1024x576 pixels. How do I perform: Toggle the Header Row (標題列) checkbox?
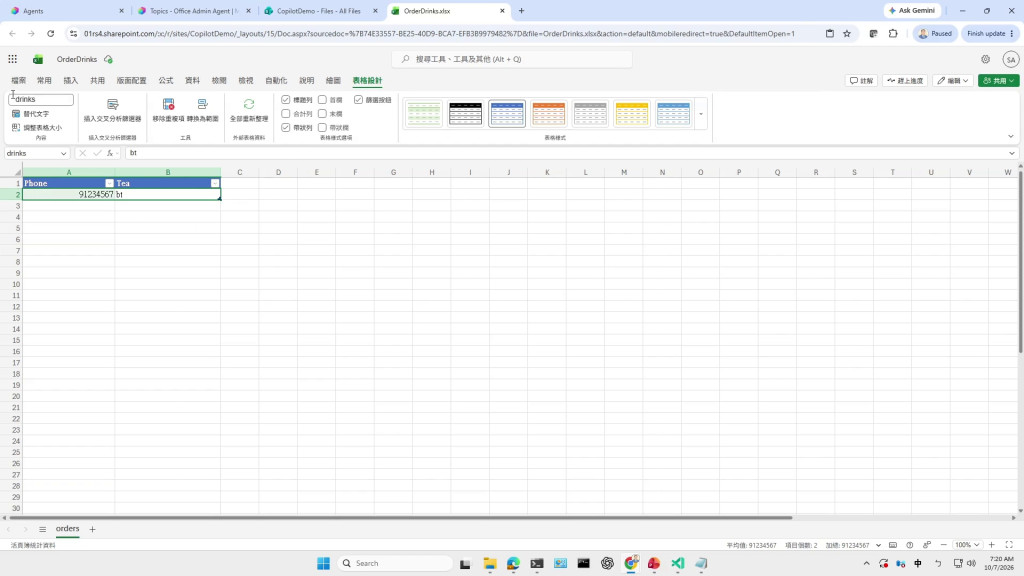pyautogui.click(x=285, y=100)
